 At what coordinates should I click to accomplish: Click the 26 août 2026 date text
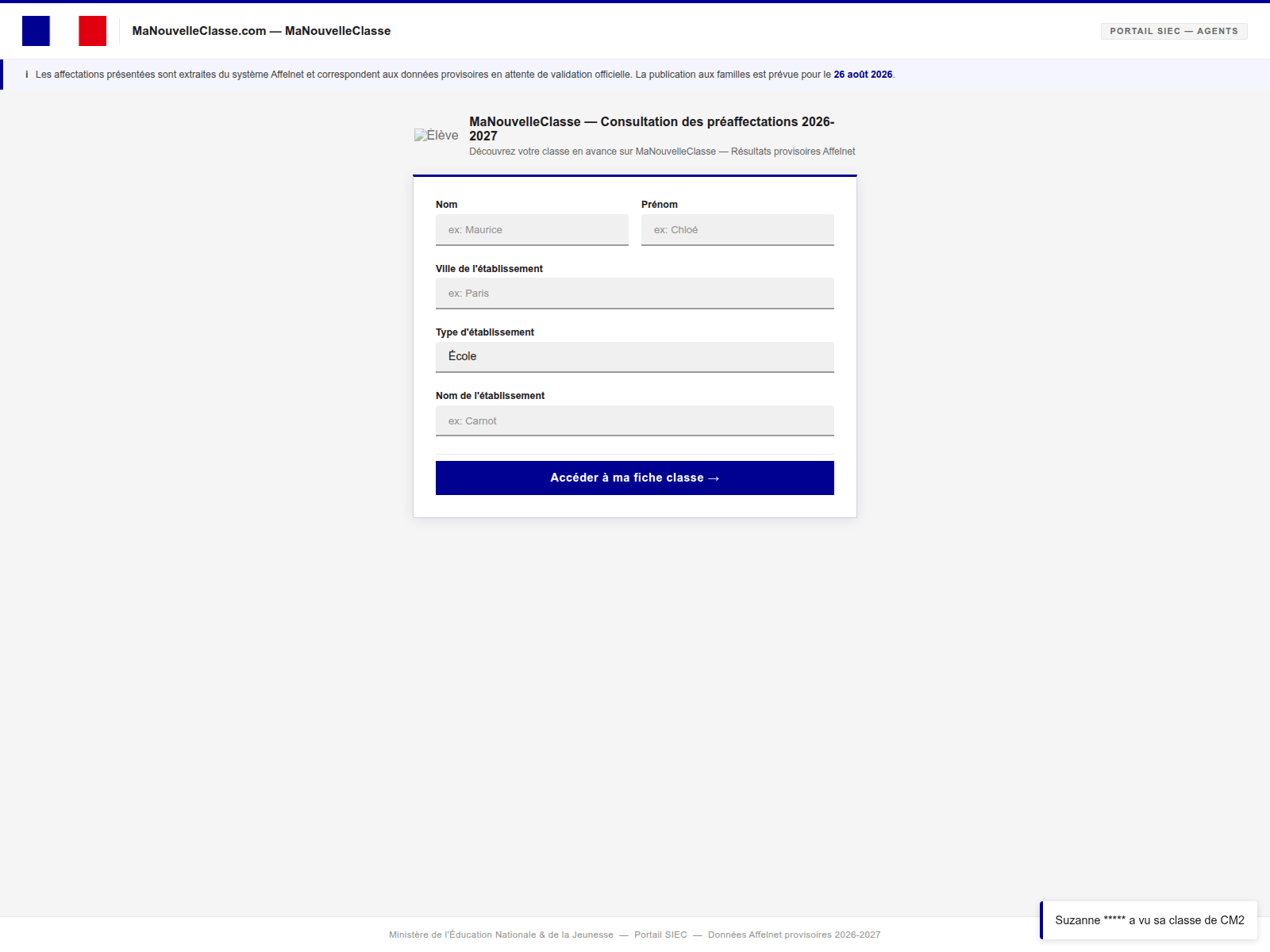[863, 75]
